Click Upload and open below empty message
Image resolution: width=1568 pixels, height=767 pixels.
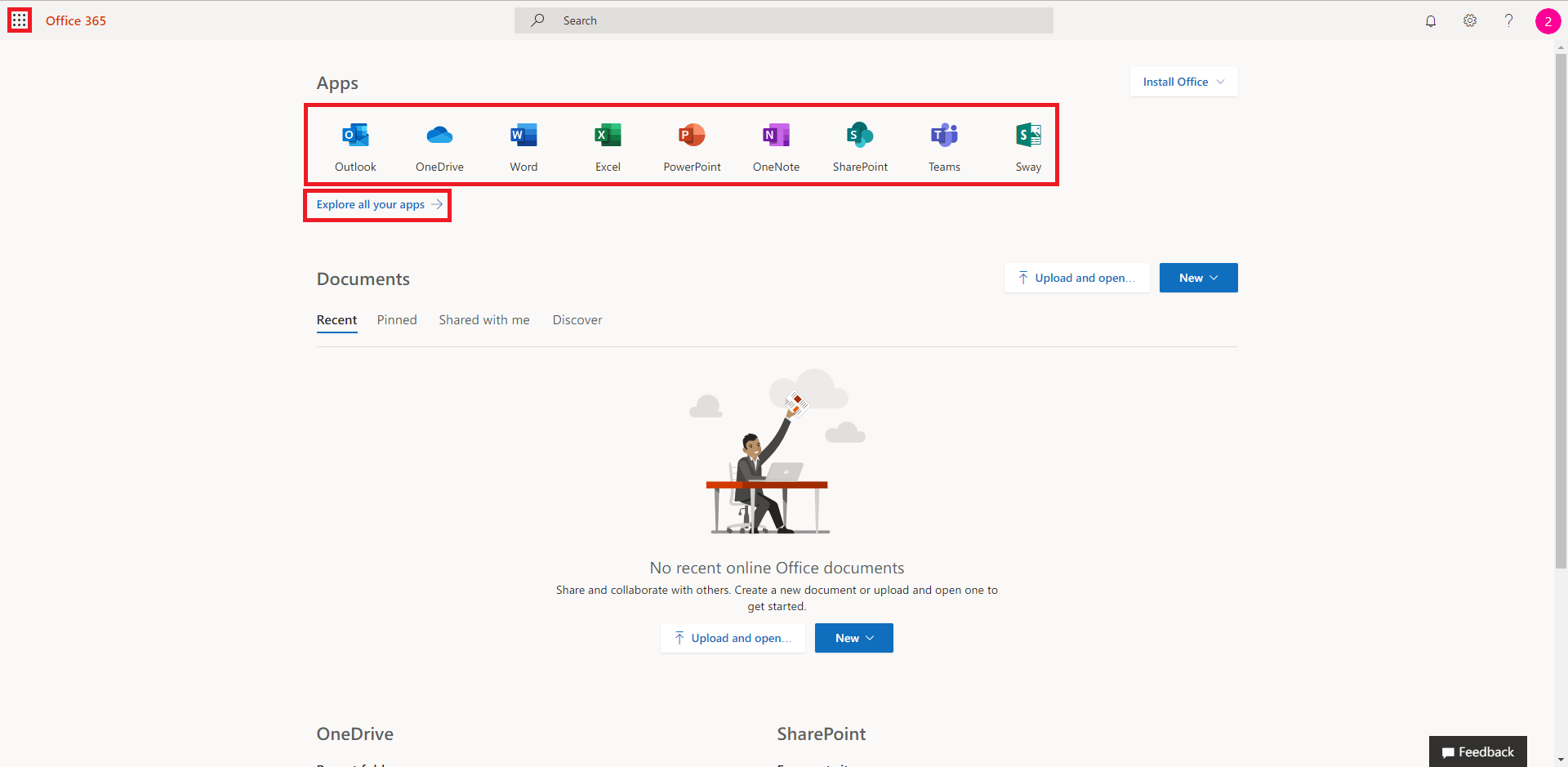tap(733, 638)
